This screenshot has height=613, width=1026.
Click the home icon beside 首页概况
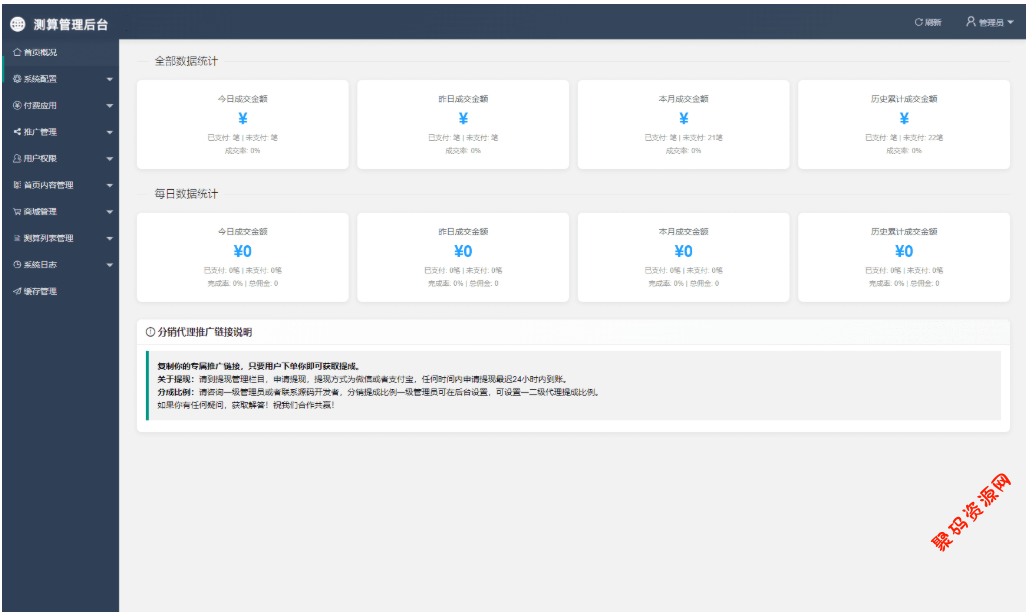click(16, 52)
